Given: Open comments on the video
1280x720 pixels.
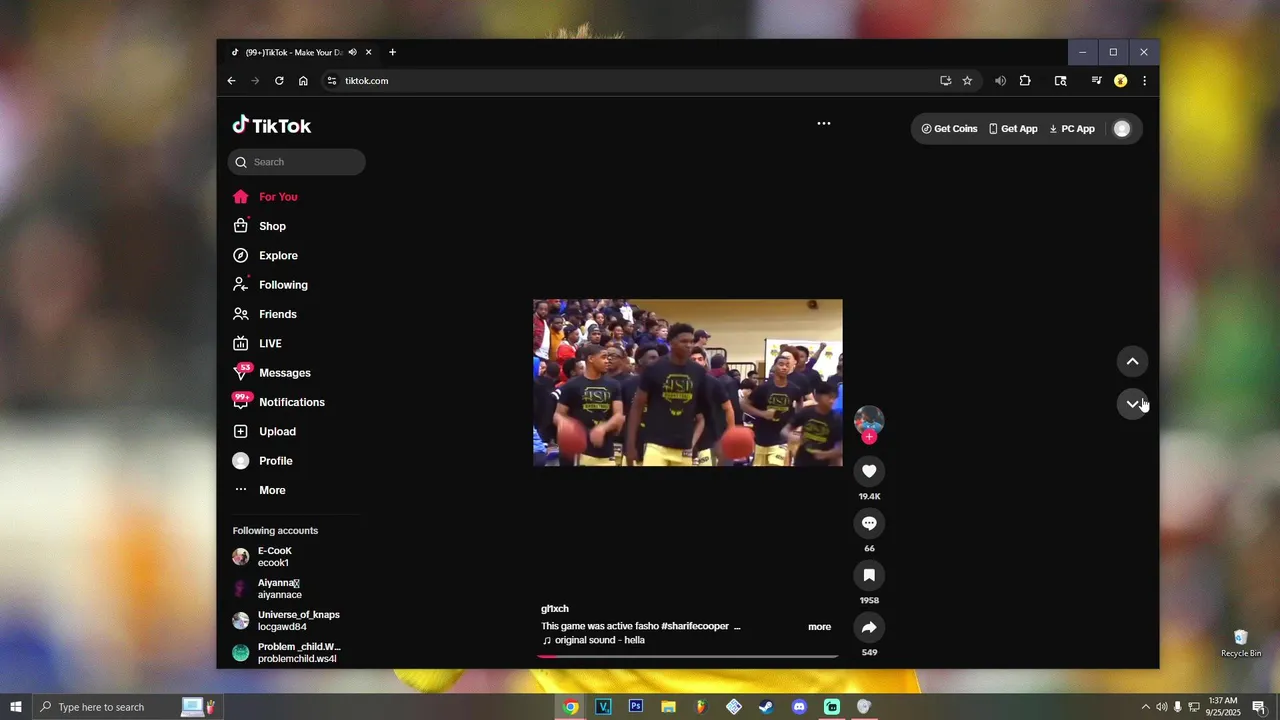Looking at the screenshot, I should tap(869, 523).
